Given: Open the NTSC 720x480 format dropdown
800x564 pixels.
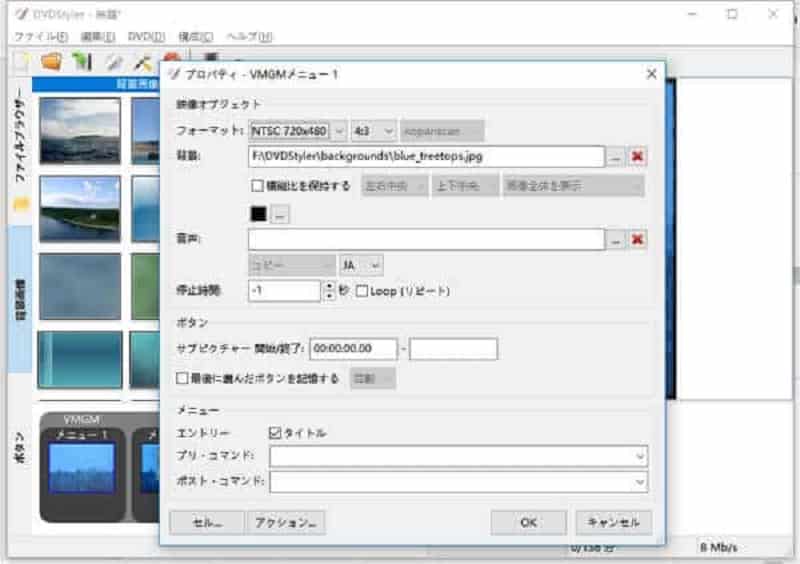Looking at the screenshot, I should (x=298, y=131).
